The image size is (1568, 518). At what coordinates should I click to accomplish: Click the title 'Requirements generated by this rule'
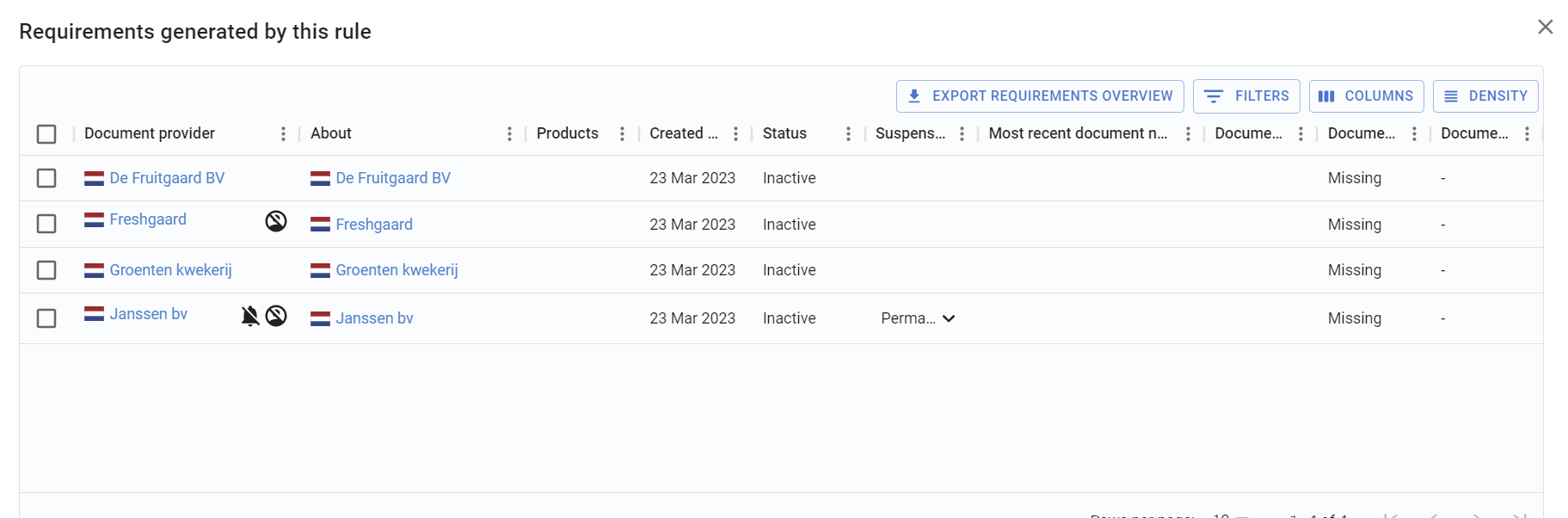[x=195, y=32]
